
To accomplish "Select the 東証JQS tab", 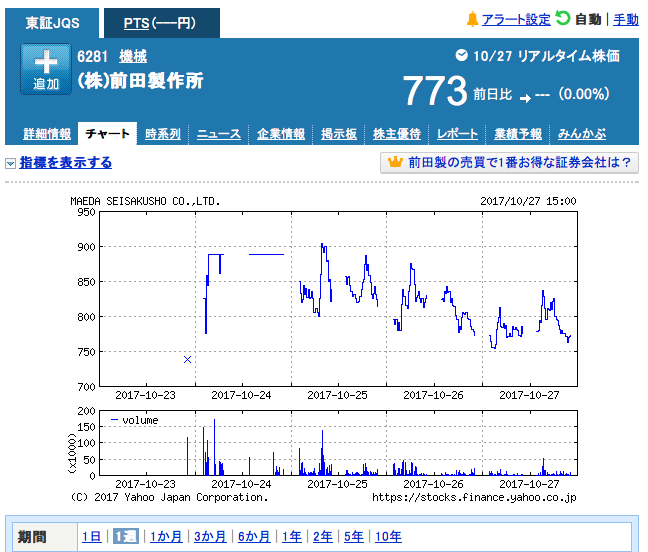I will [x=52, y=23].
